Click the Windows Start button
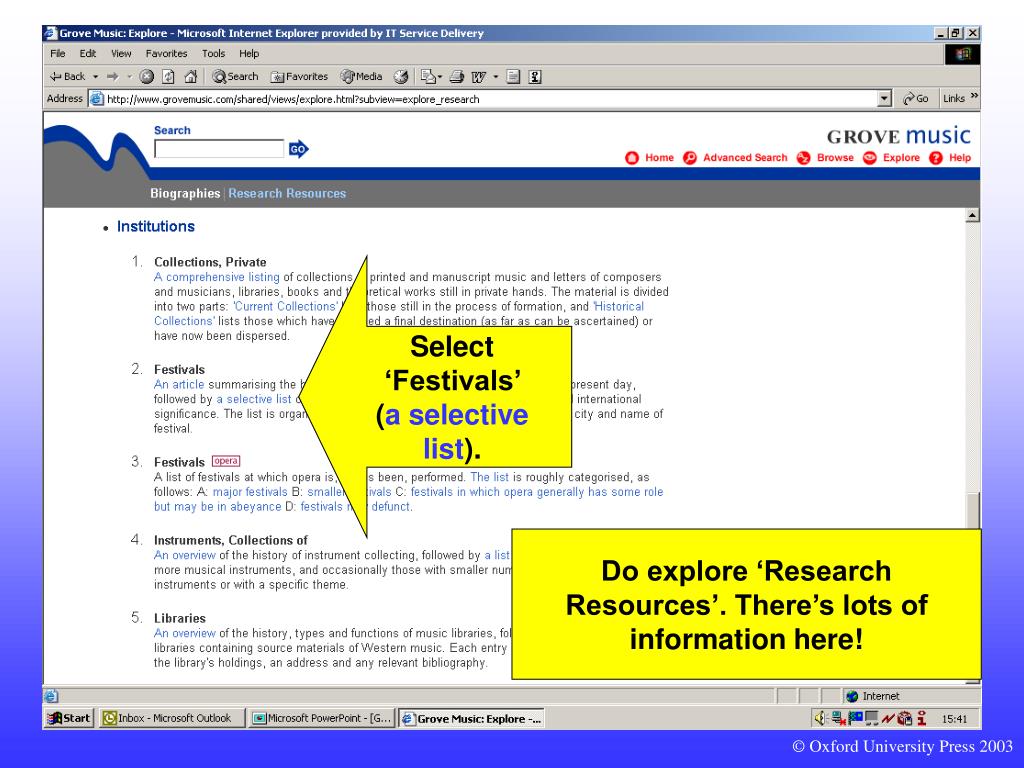Image resolution: width=1024 pixels, height=768 pixels. (x=69, y=718)
